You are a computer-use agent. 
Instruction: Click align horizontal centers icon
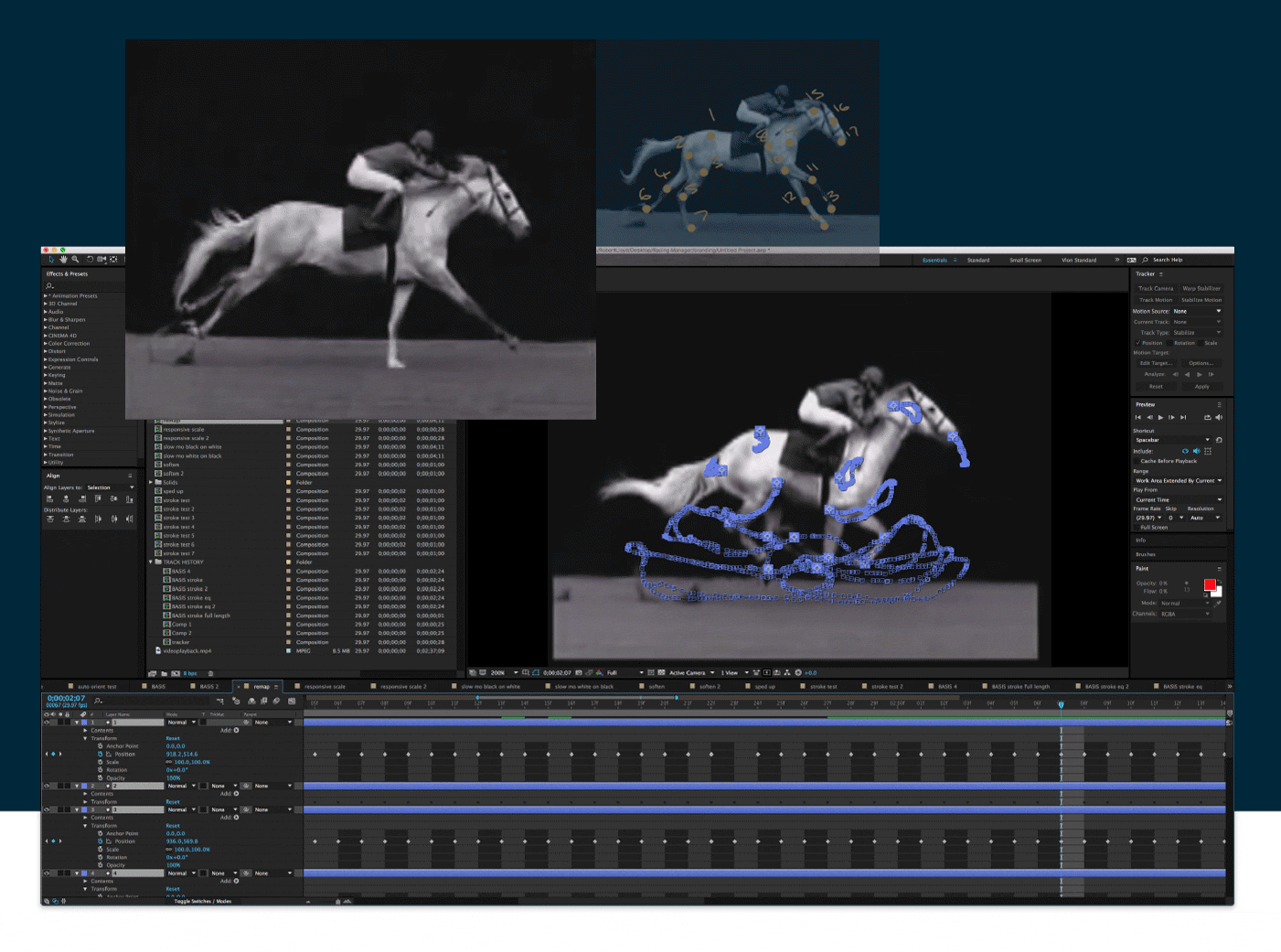tap(66, 499)
